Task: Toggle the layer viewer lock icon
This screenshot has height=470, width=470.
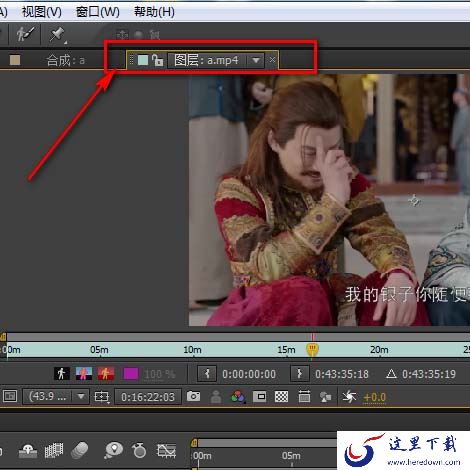Action: [x=157, y=60]
